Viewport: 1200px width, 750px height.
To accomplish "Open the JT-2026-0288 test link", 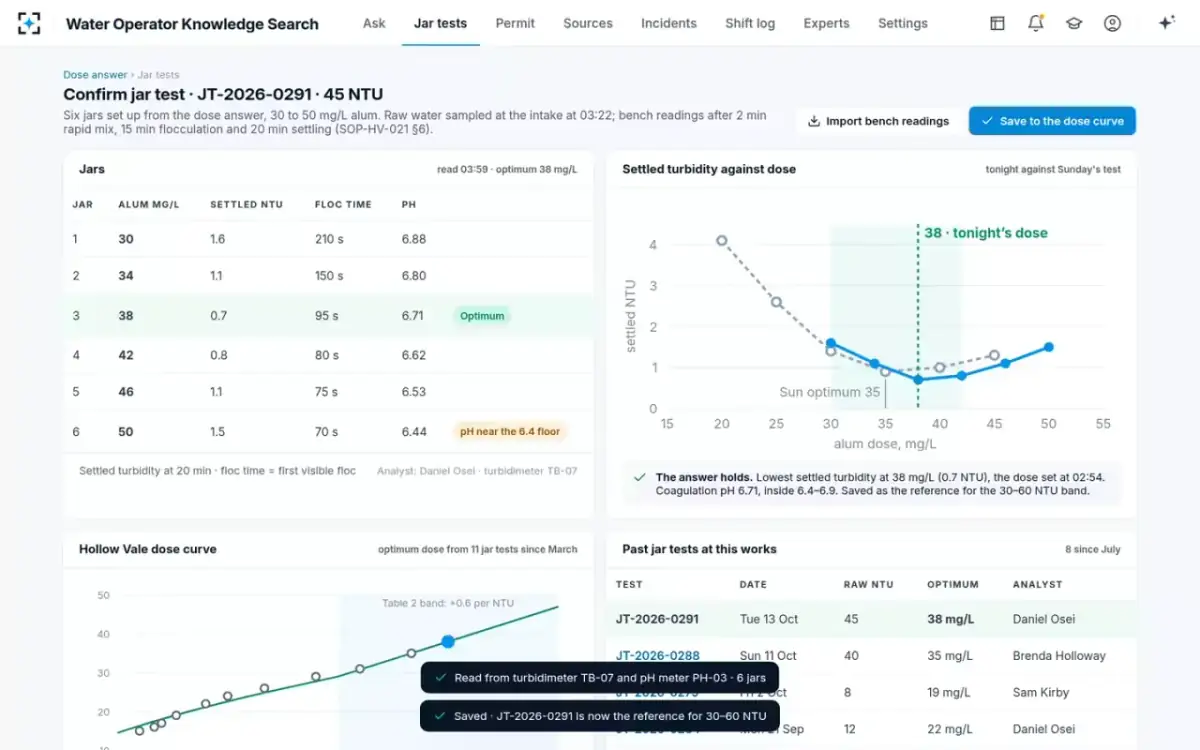I will (657, 656).
